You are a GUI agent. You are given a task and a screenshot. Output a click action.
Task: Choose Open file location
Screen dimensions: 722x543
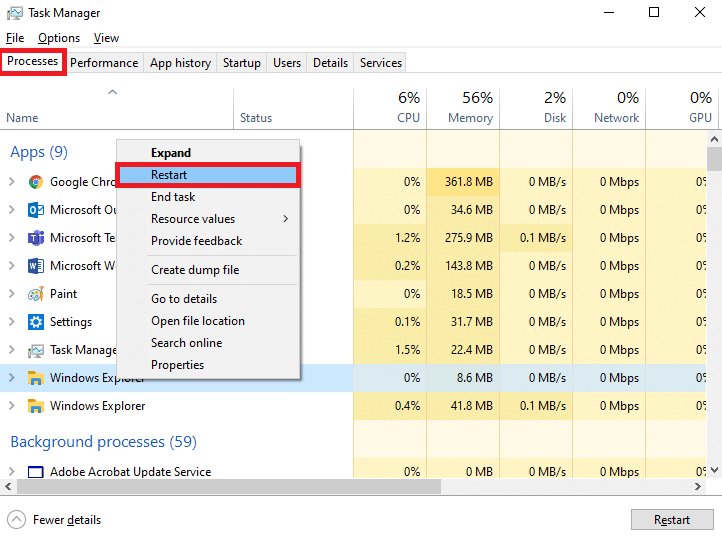click(x=208, y=321)
